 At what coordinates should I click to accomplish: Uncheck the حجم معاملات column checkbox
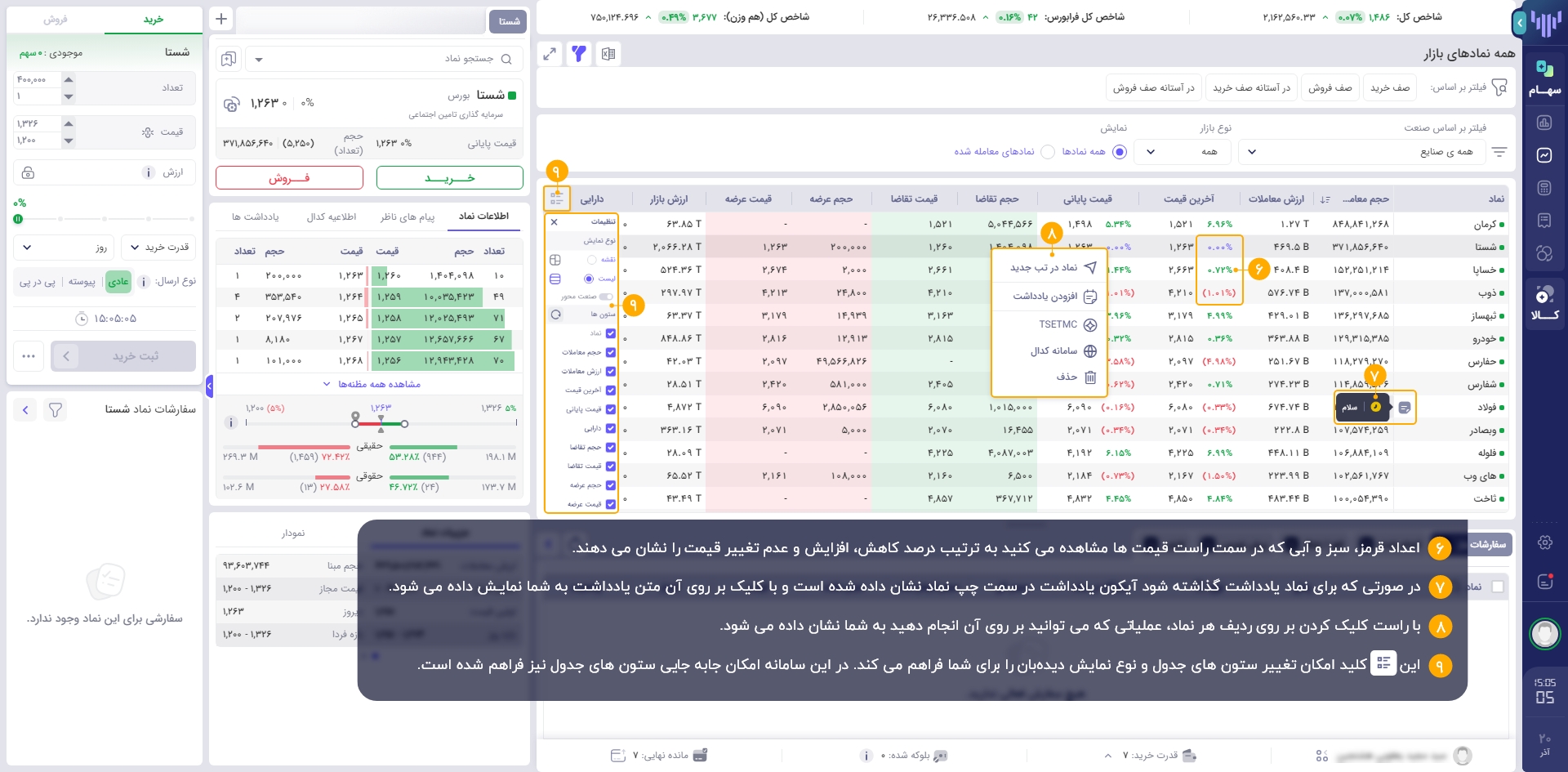(611, 352)
